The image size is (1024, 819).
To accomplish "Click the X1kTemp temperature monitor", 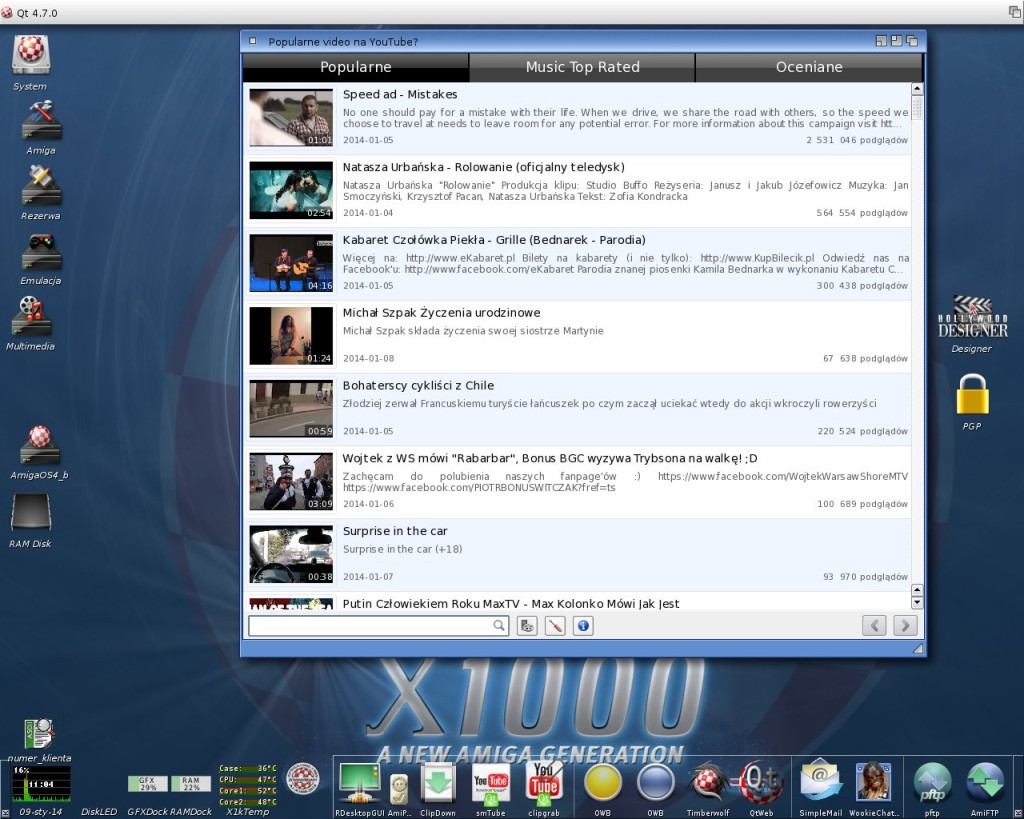I will pos(248,785).
